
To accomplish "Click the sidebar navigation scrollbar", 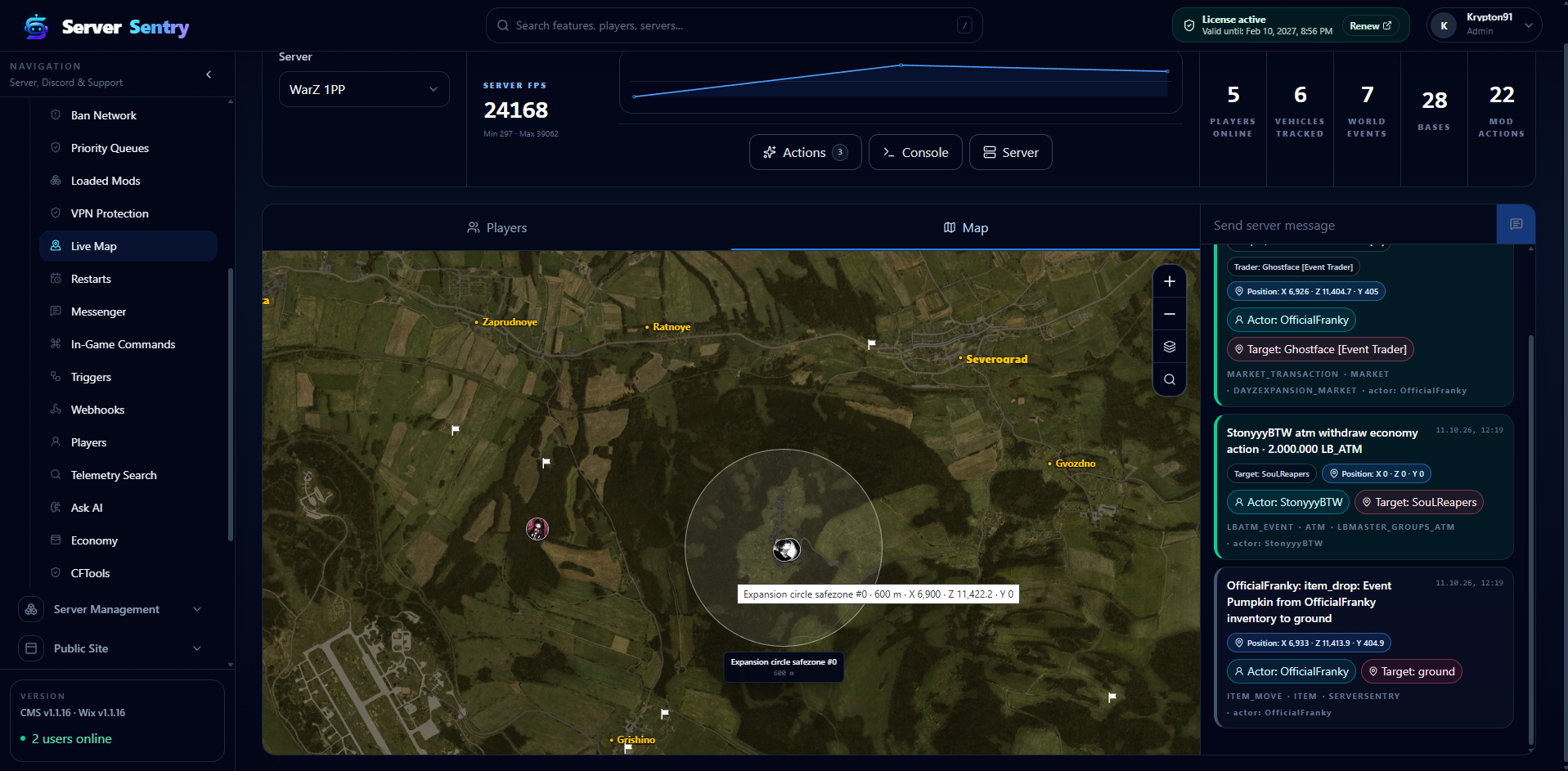I will click(x=231, y=404).
